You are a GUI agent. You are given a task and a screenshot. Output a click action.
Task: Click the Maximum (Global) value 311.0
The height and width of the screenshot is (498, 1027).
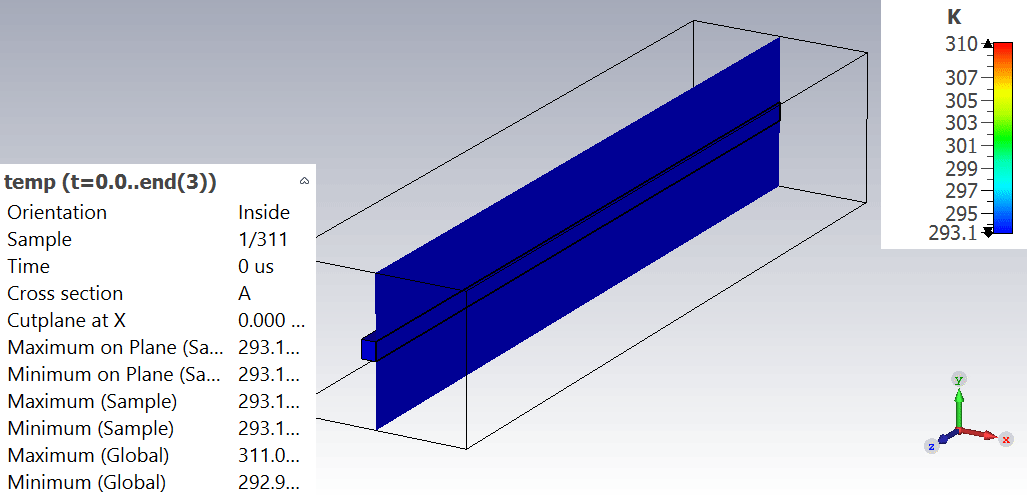(269, 455)
